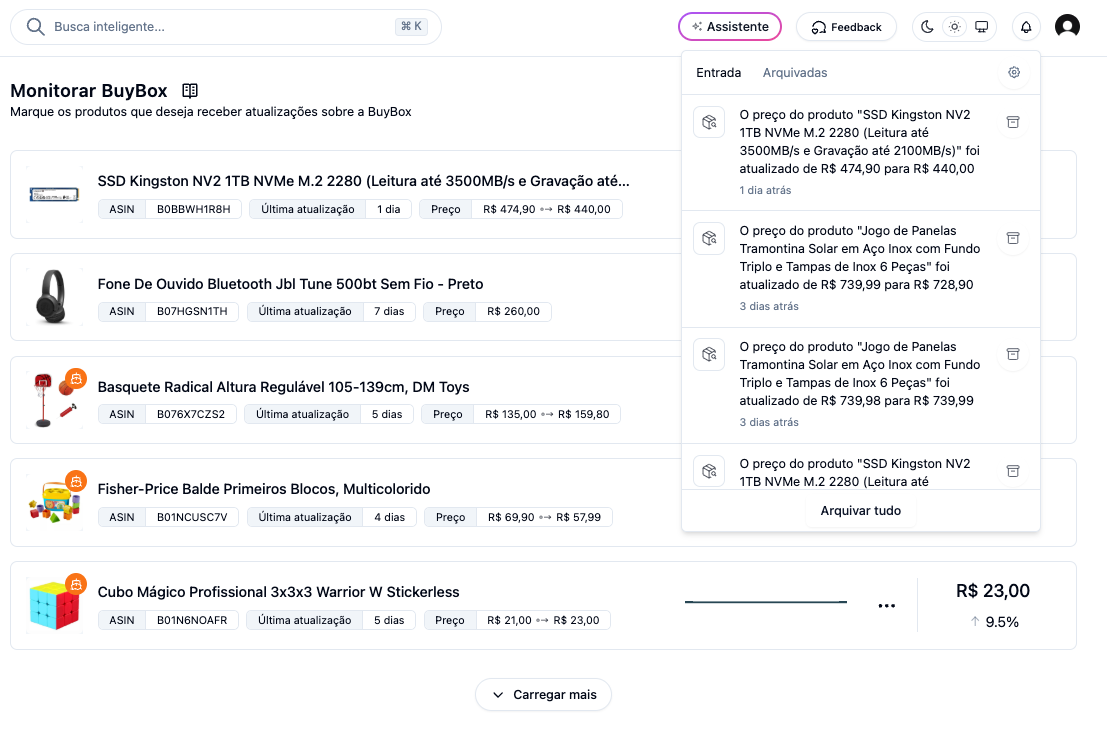Switch to the Arquivadas tab
This screenshot has width=1107, height=745.
tap(795, 73)
